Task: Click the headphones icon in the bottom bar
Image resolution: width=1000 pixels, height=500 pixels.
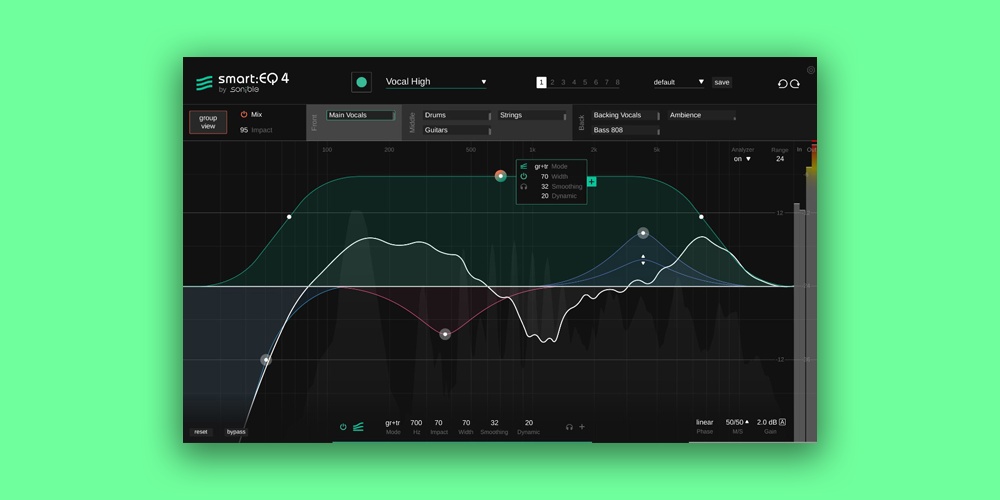Action: coord(569,427)
